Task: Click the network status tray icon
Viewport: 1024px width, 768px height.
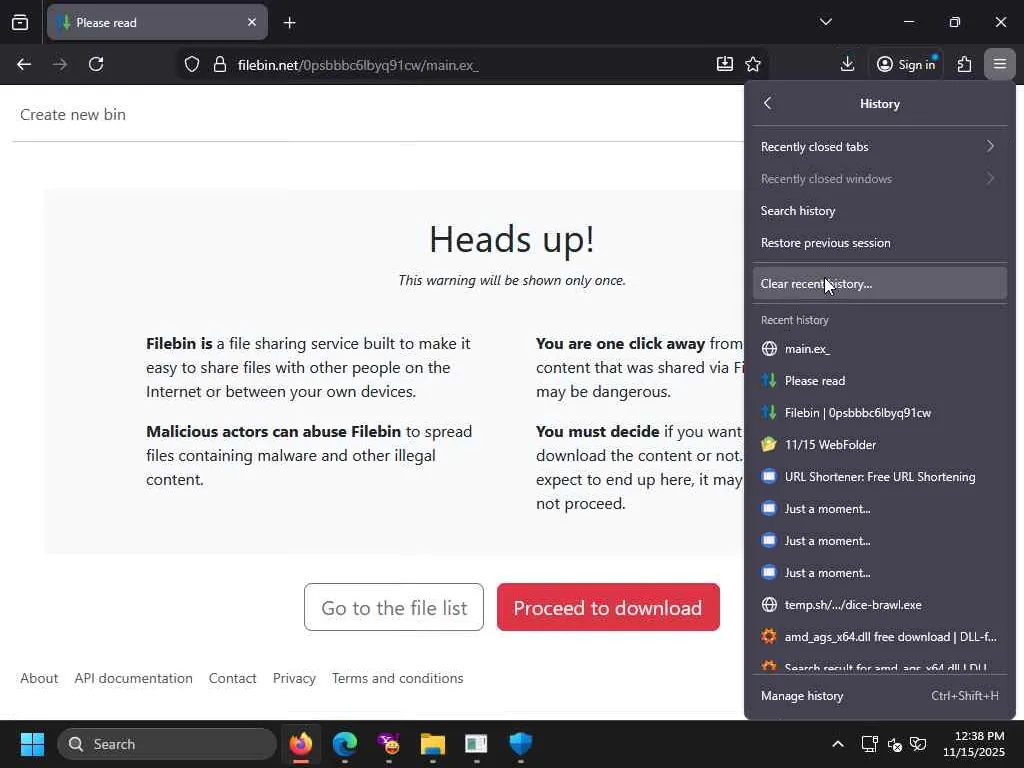Action: point(869,744)
